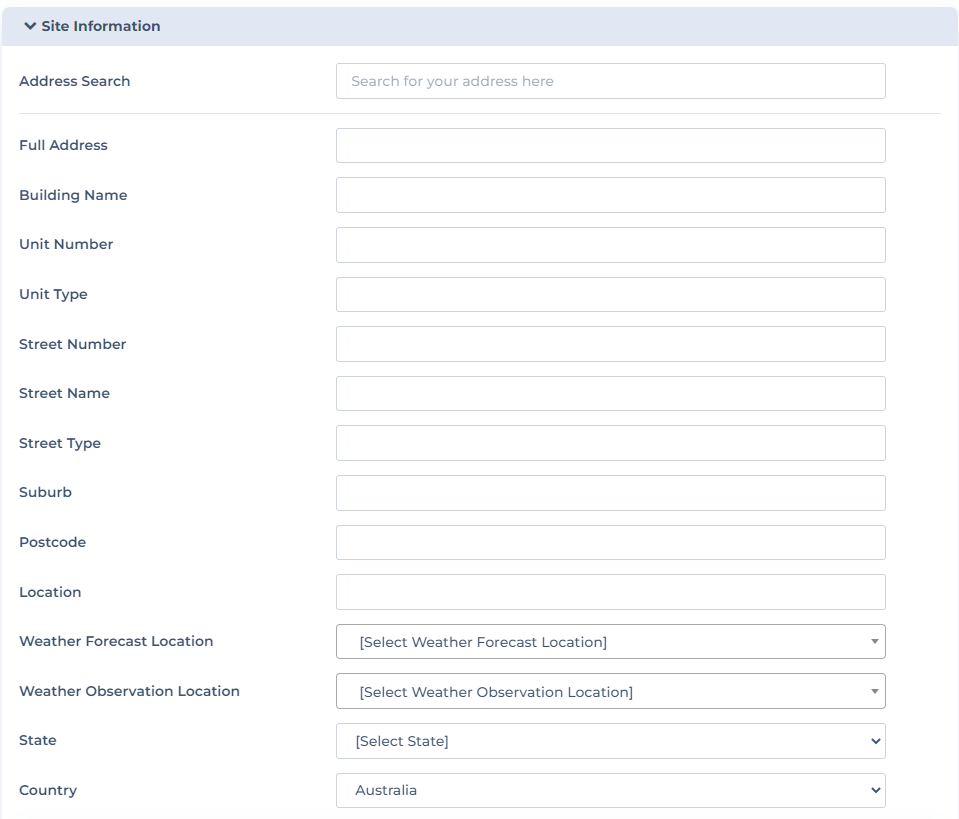
Task: Open the Weather Observation Location dropdown
Action: [x=610, y=691]
